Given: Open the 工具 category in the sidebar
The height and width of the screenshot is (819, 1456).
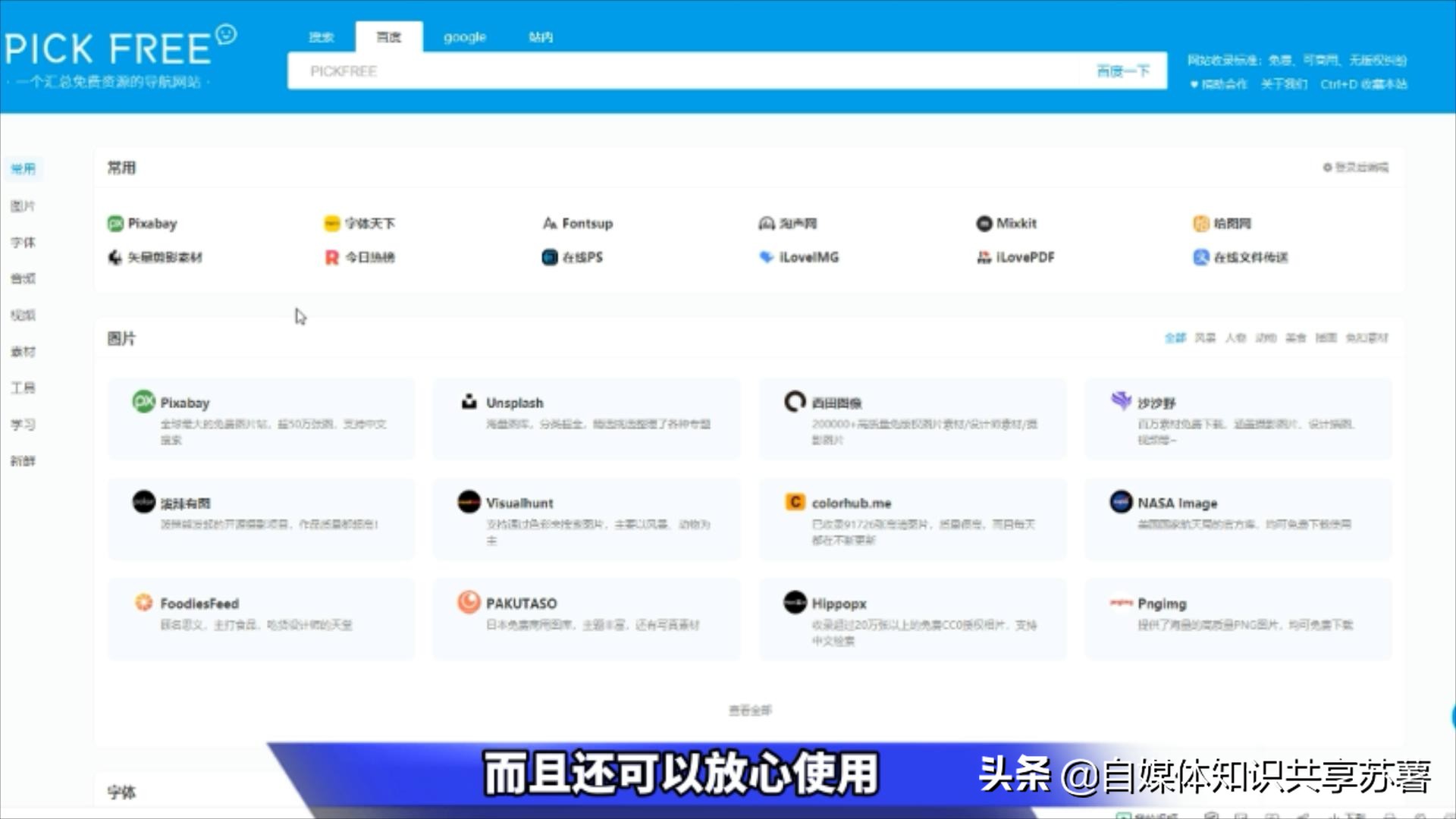Looking at the screenshot, I should tap(24, 388).
